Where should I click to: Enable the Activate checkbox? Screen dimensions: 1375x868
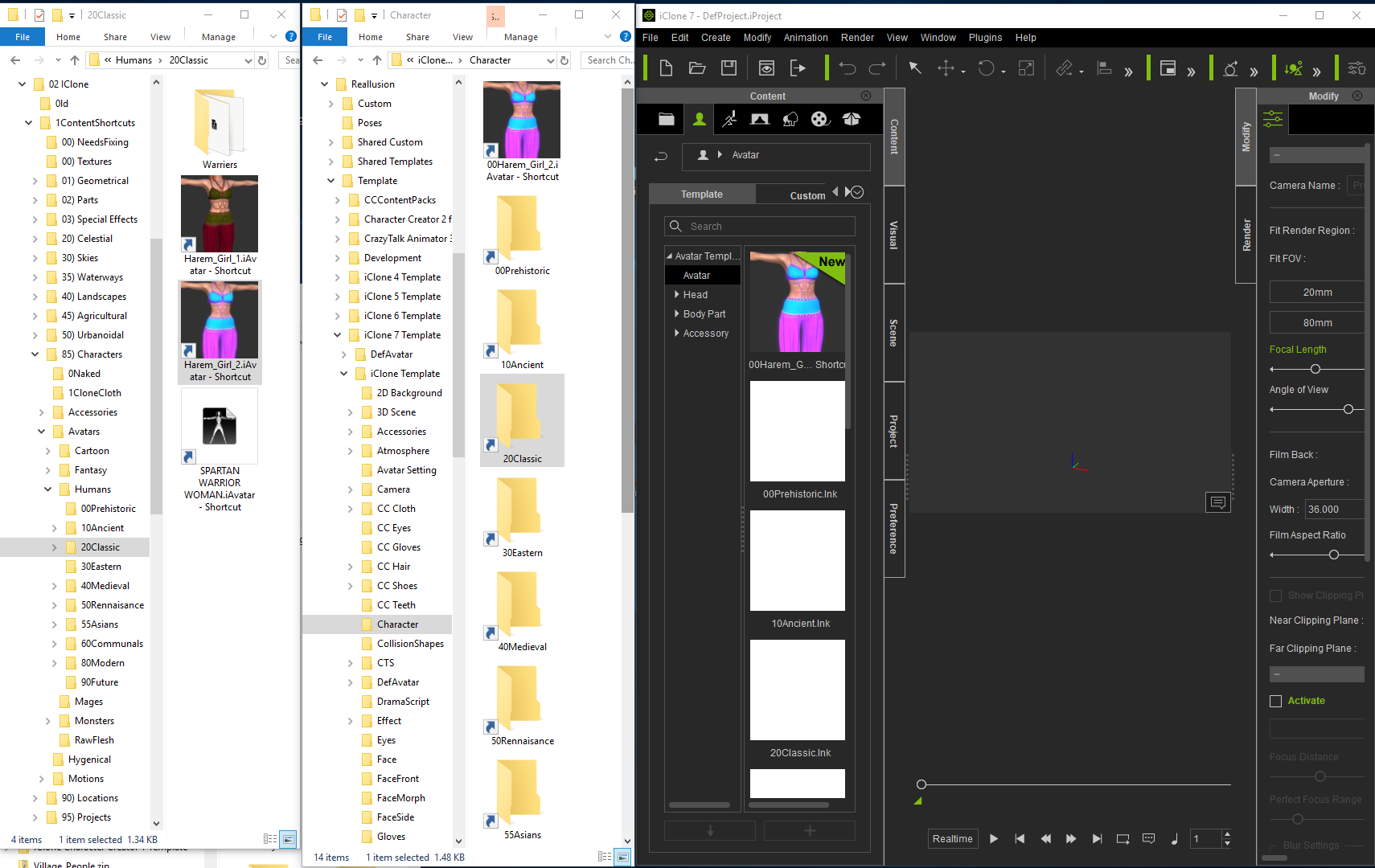point(1275,701)
